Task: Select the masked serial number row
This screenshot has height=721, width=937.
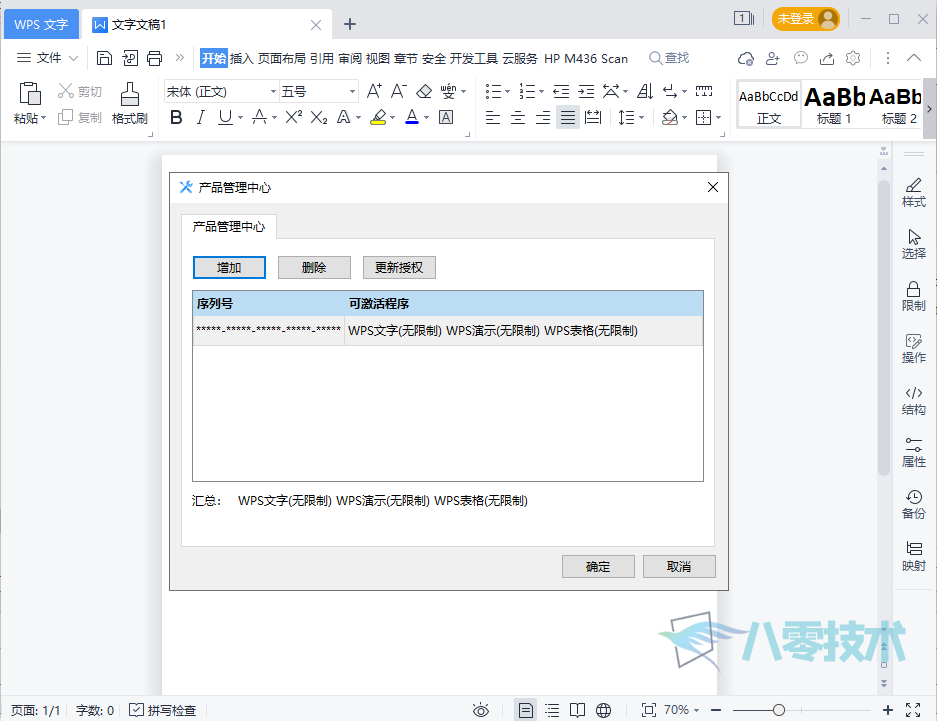Action: pos(448,330)
